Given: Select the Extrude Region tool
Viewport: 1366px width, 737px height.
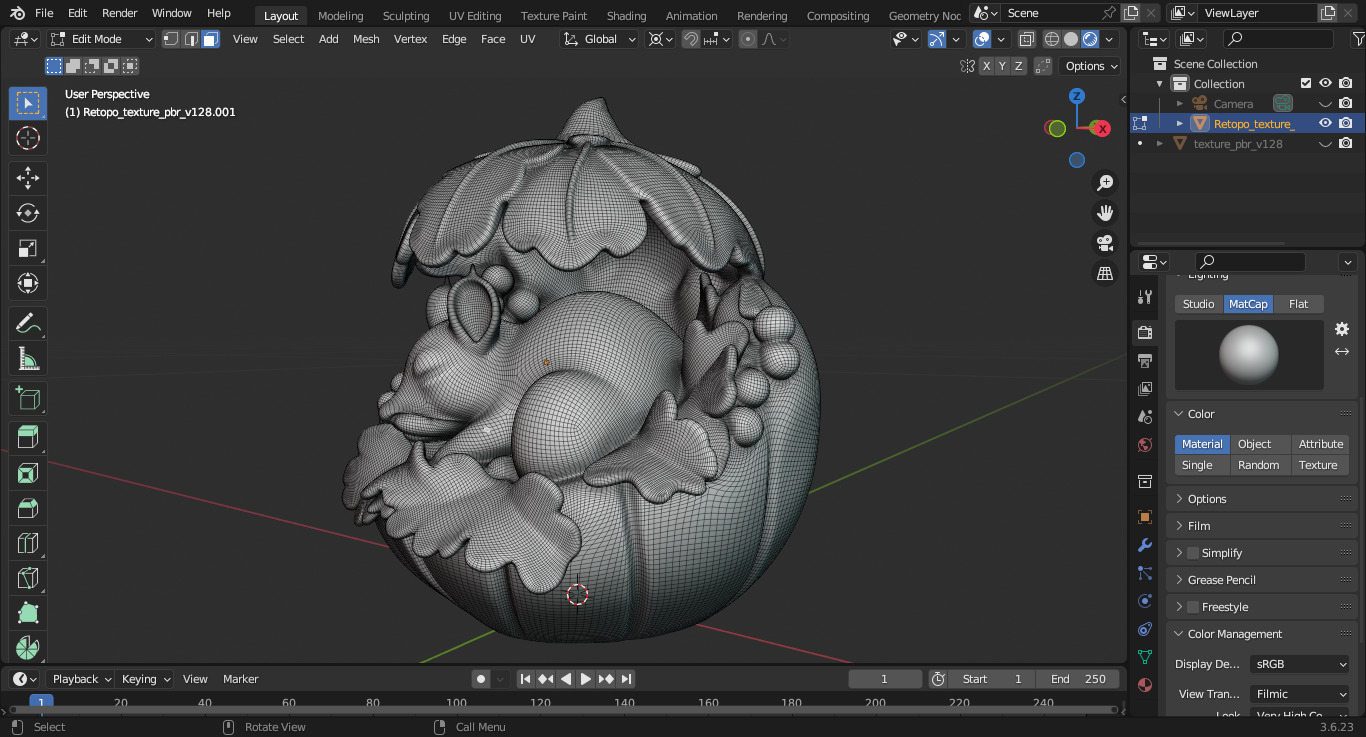Looking at the screenshot, I should coord(28,438).
